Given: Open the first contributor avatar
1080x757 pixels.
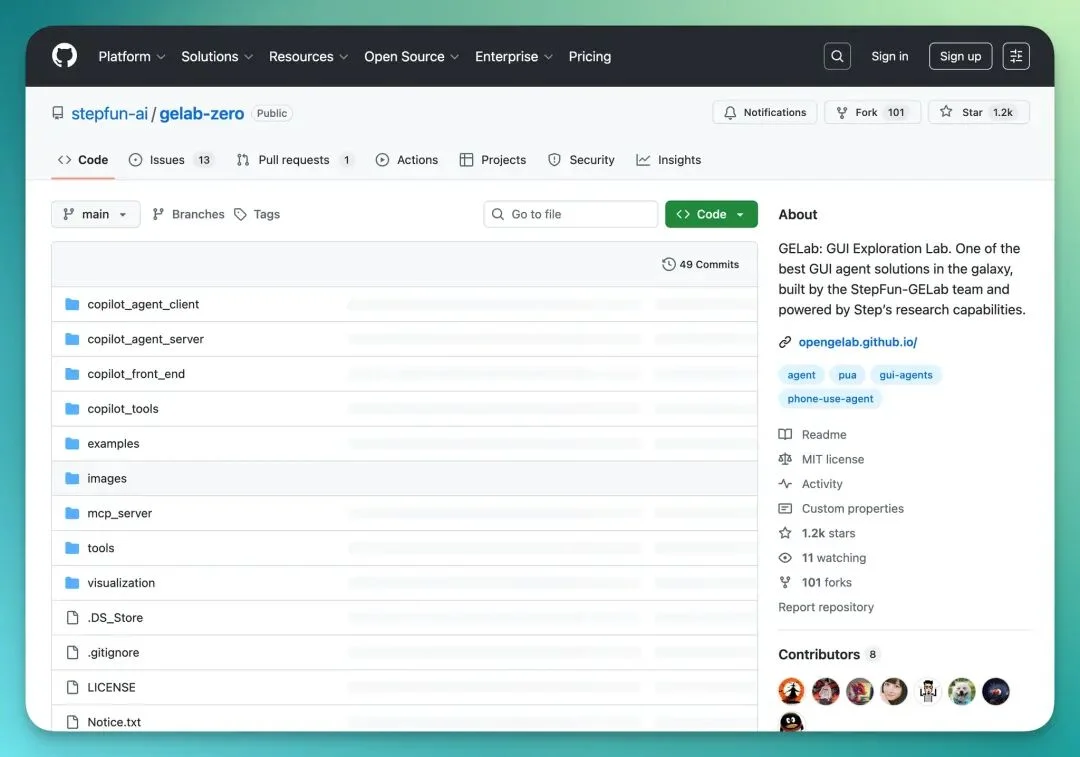Looking at the screenshot, I should coord(792,691).
